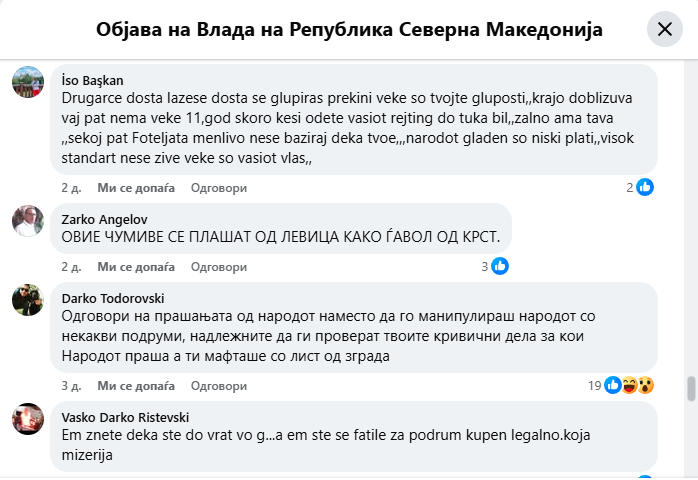Open the 3 д. timestamp on Todorovski's comment
This screenshot has width=698, height=480.
(x=70, y=385)
